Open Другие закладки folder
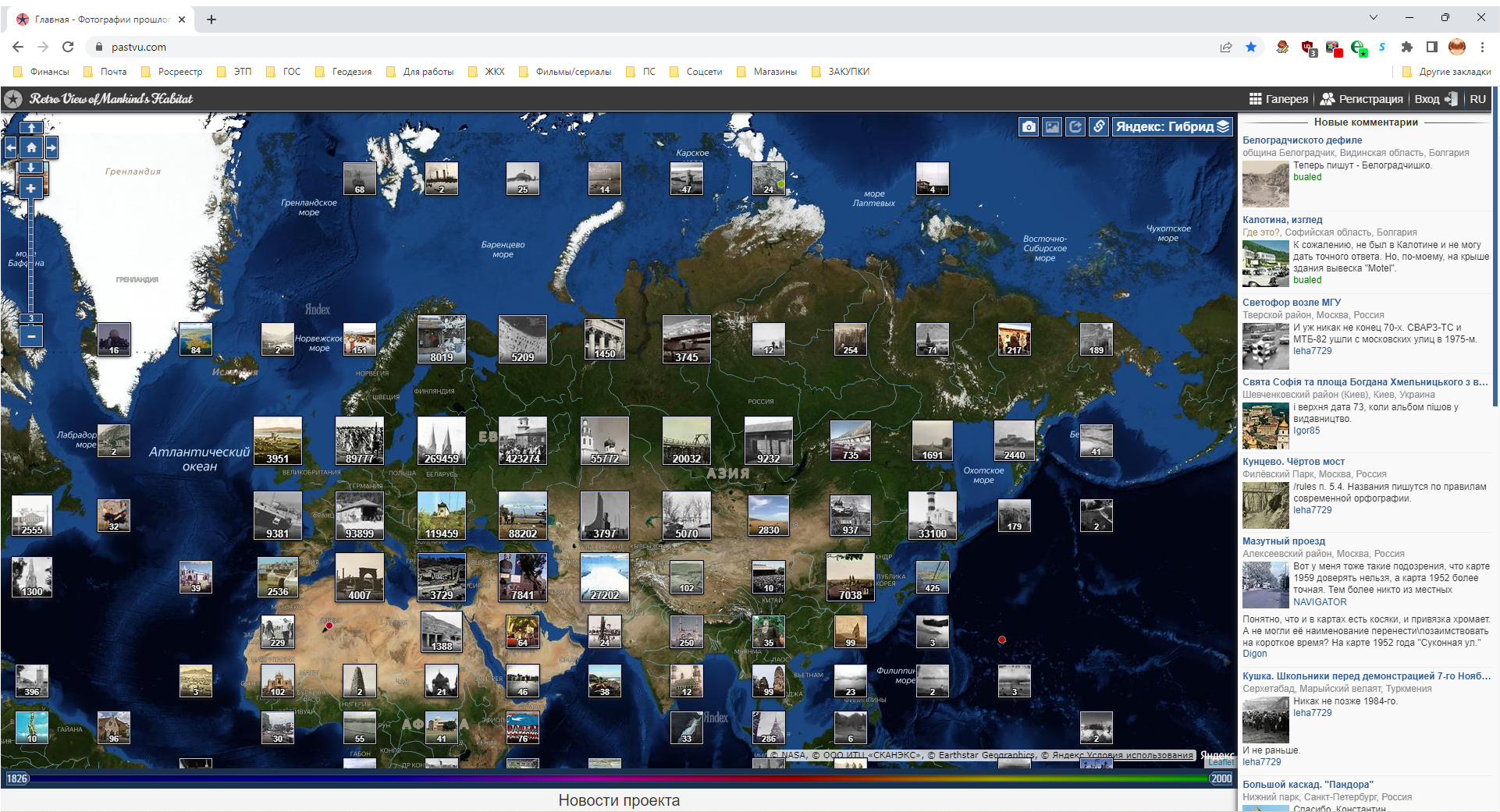The height and width of the screenshot is (812, 1500). click(x=1446, y=72)
